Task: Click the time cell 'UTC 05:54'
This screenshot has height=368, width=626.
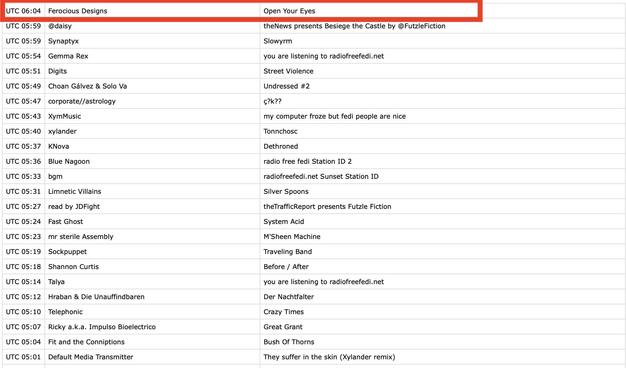Action: coord(23,56)
